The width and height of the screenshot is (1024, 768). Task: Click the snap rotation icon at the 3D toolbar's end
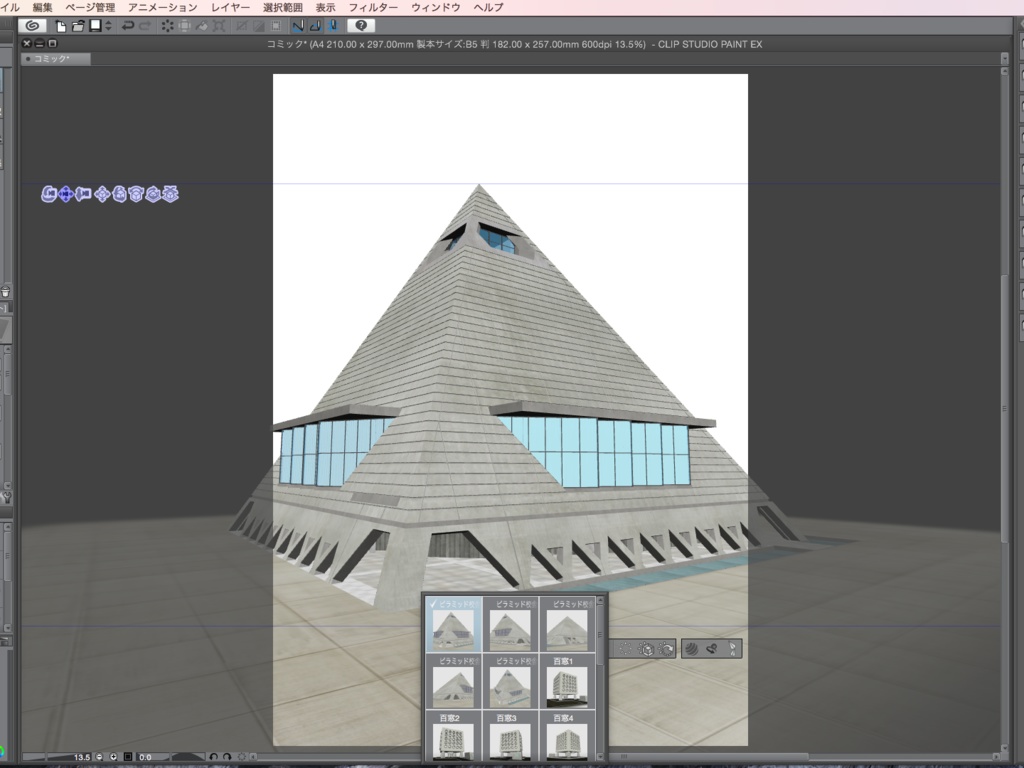click(x=171, y=196)
